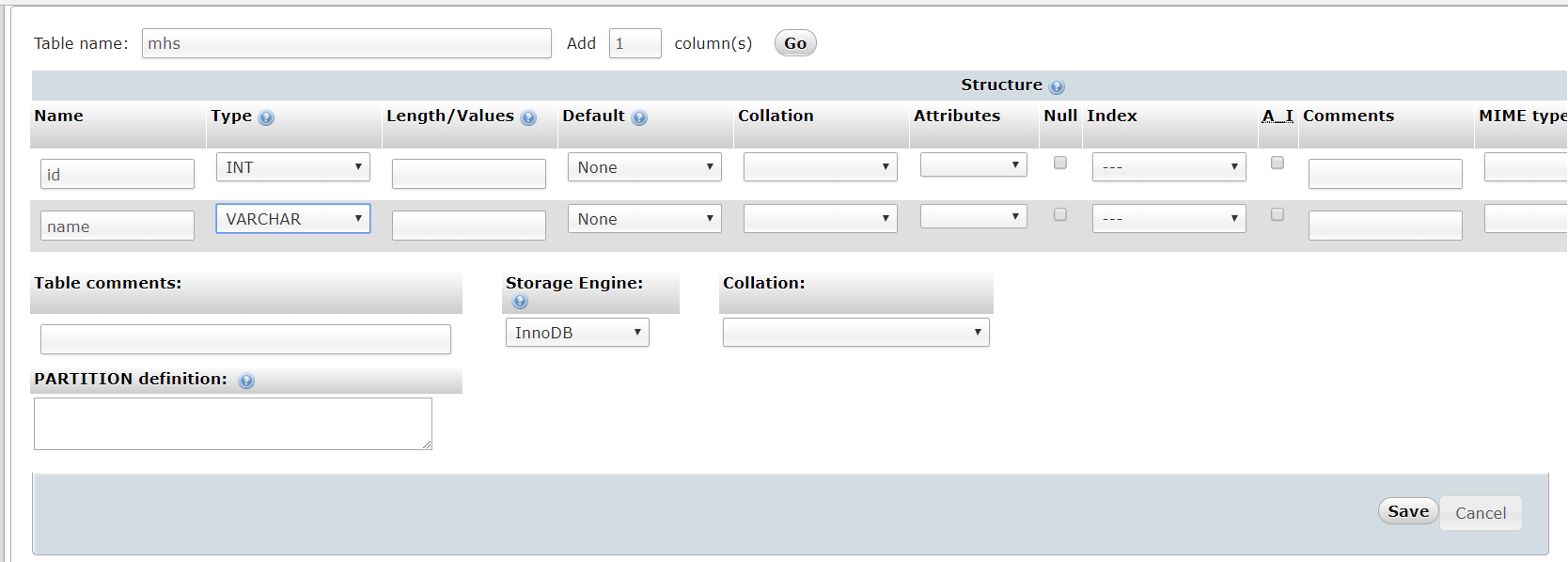Click the PARTITION definition text area
This screenshot has width=1568, height=562.
coord(233,424)
